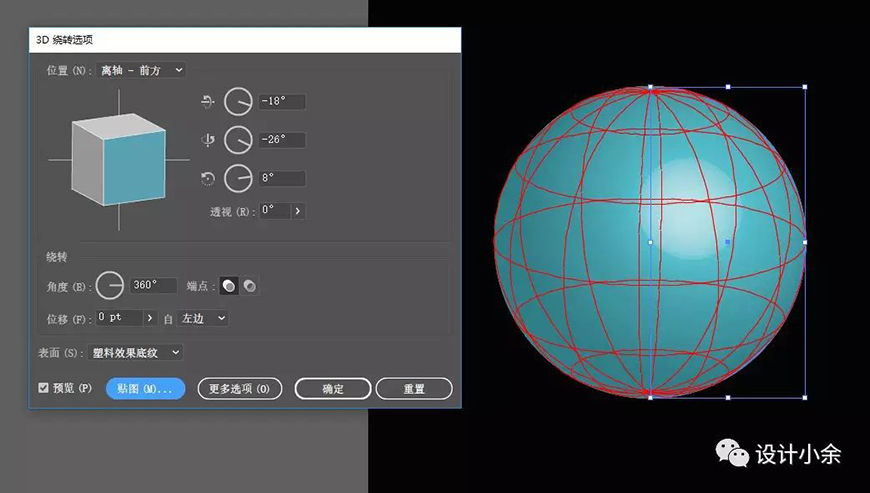The height and width of the screenshot is (493, 870).
Task: Click the 3D 绕转选项 dialog title bar
Action: click(x=245, y=40)
